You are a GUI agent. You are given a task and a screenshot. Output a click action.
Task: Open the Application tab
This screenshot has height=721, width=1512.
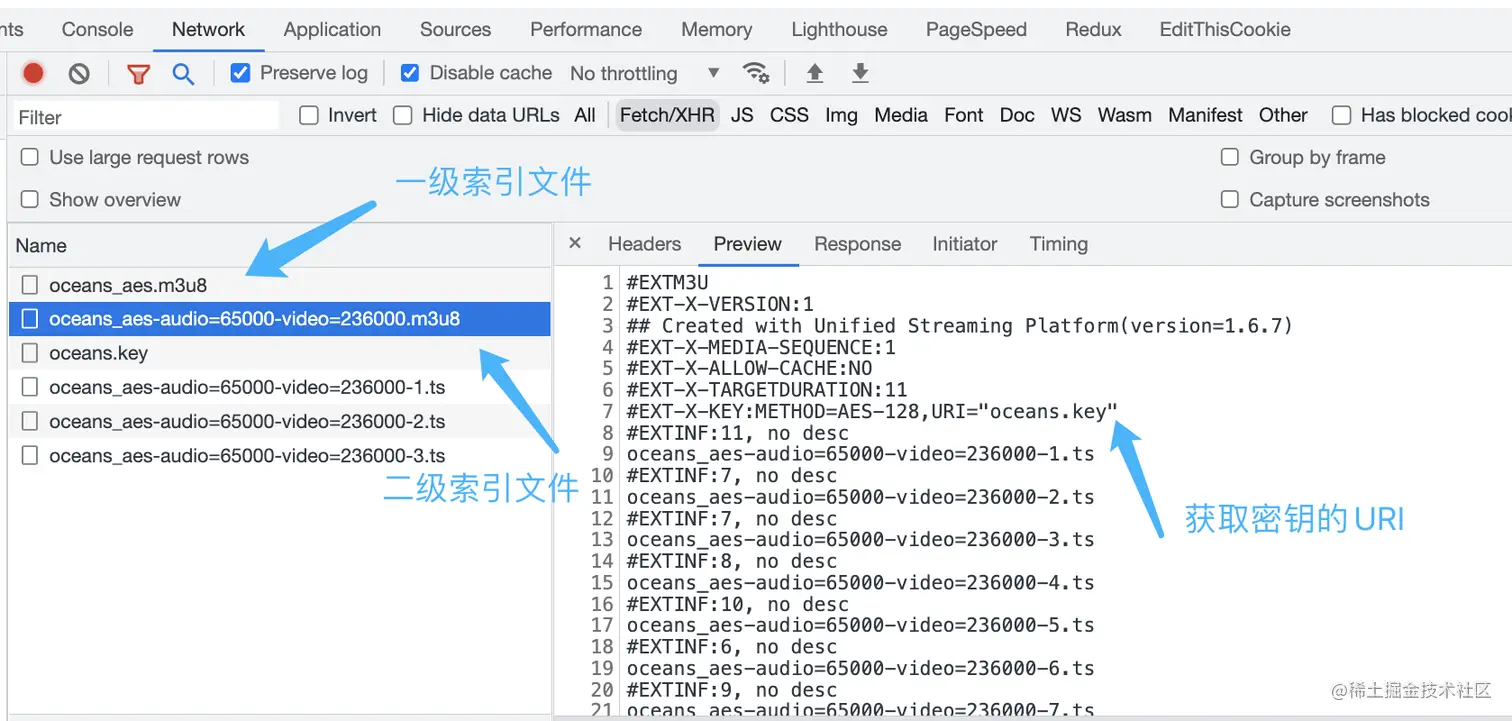pos(332,29)
